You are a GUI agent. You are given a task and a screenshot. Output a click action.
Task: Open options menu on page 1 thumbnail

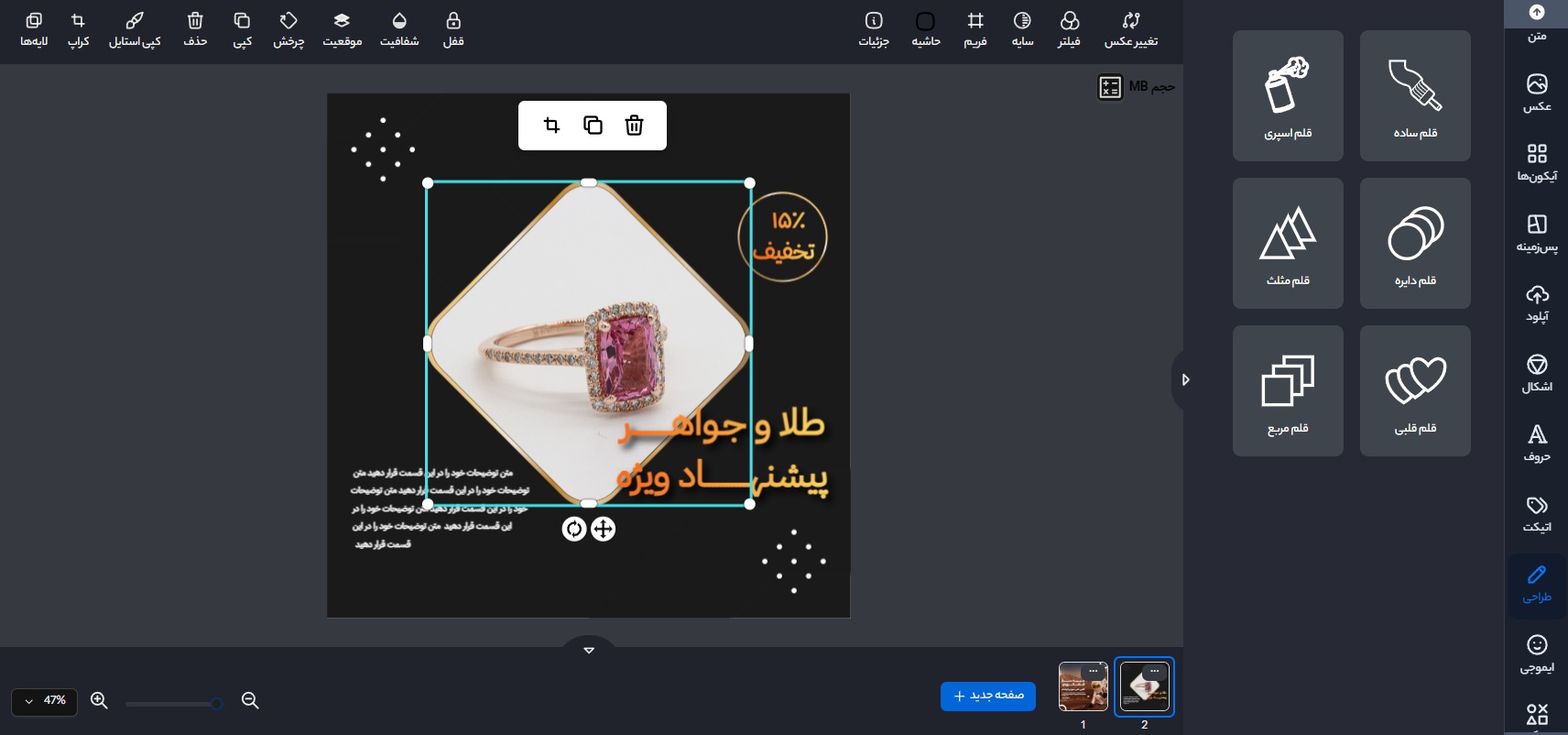1094,672
